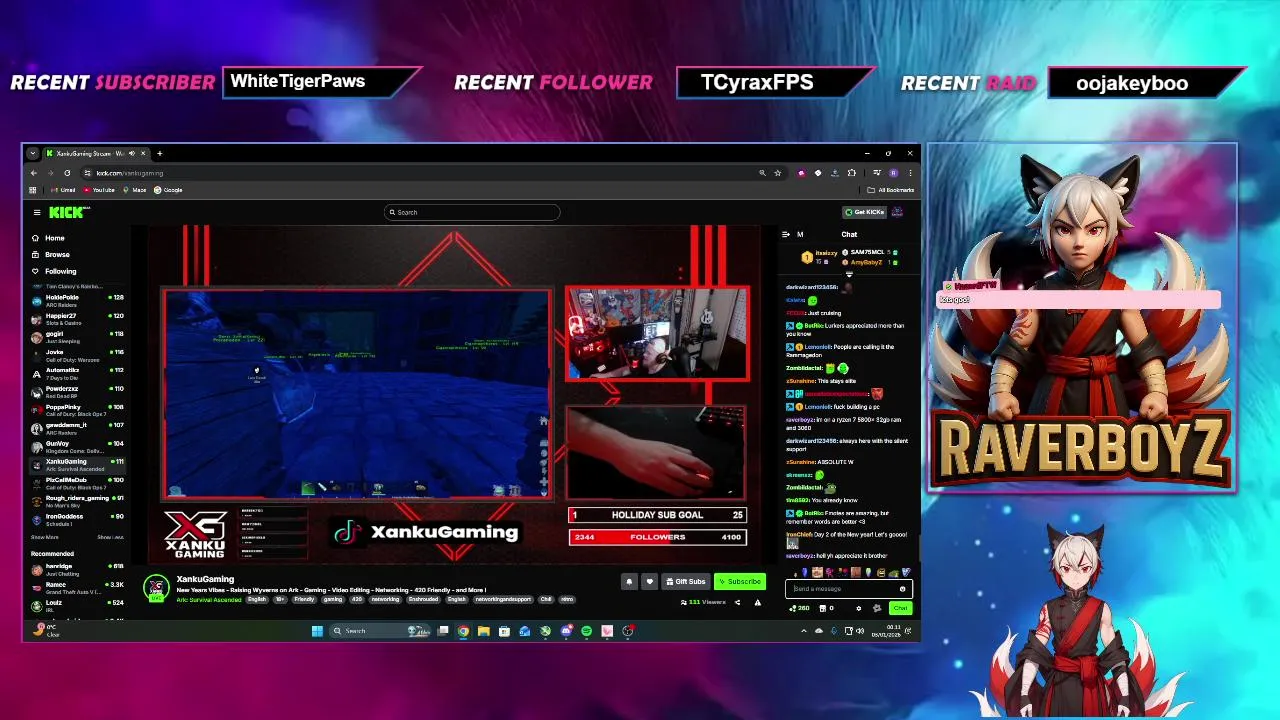
Task: Click the green Chat send button
Action: pos(900,608)
